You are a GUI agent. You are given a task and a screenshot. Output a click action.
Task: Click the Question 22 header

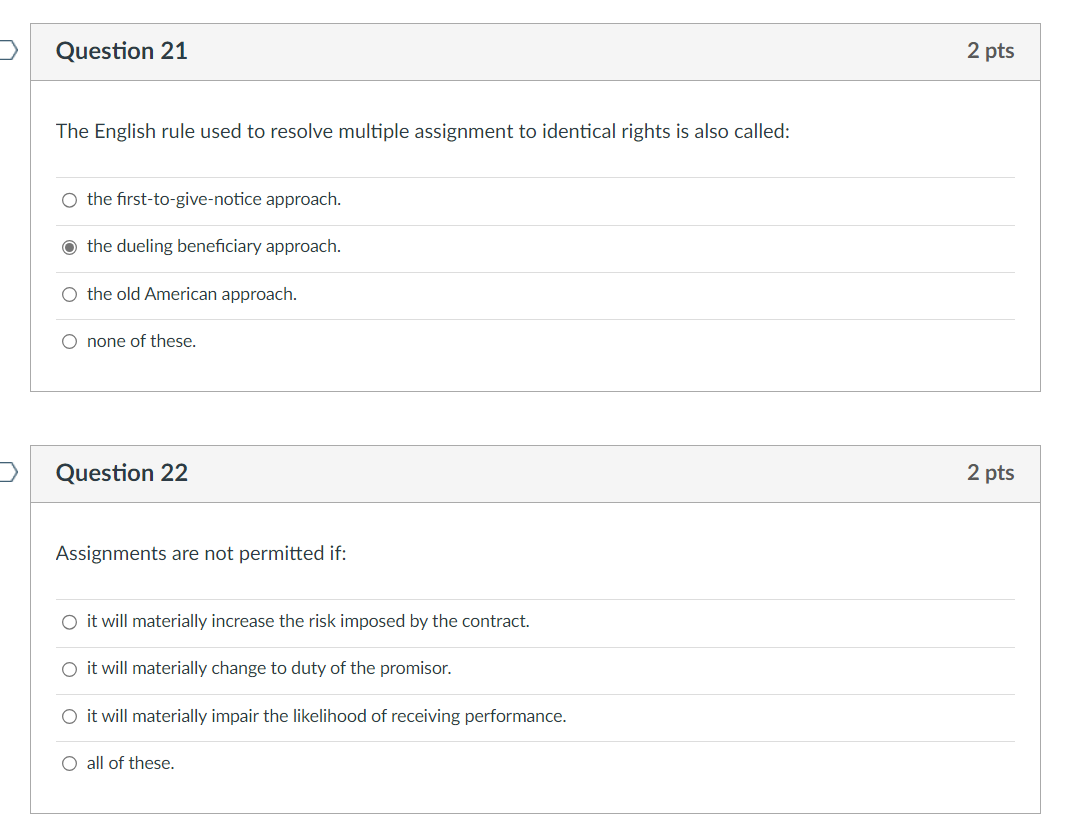click(x=121, y=473)
